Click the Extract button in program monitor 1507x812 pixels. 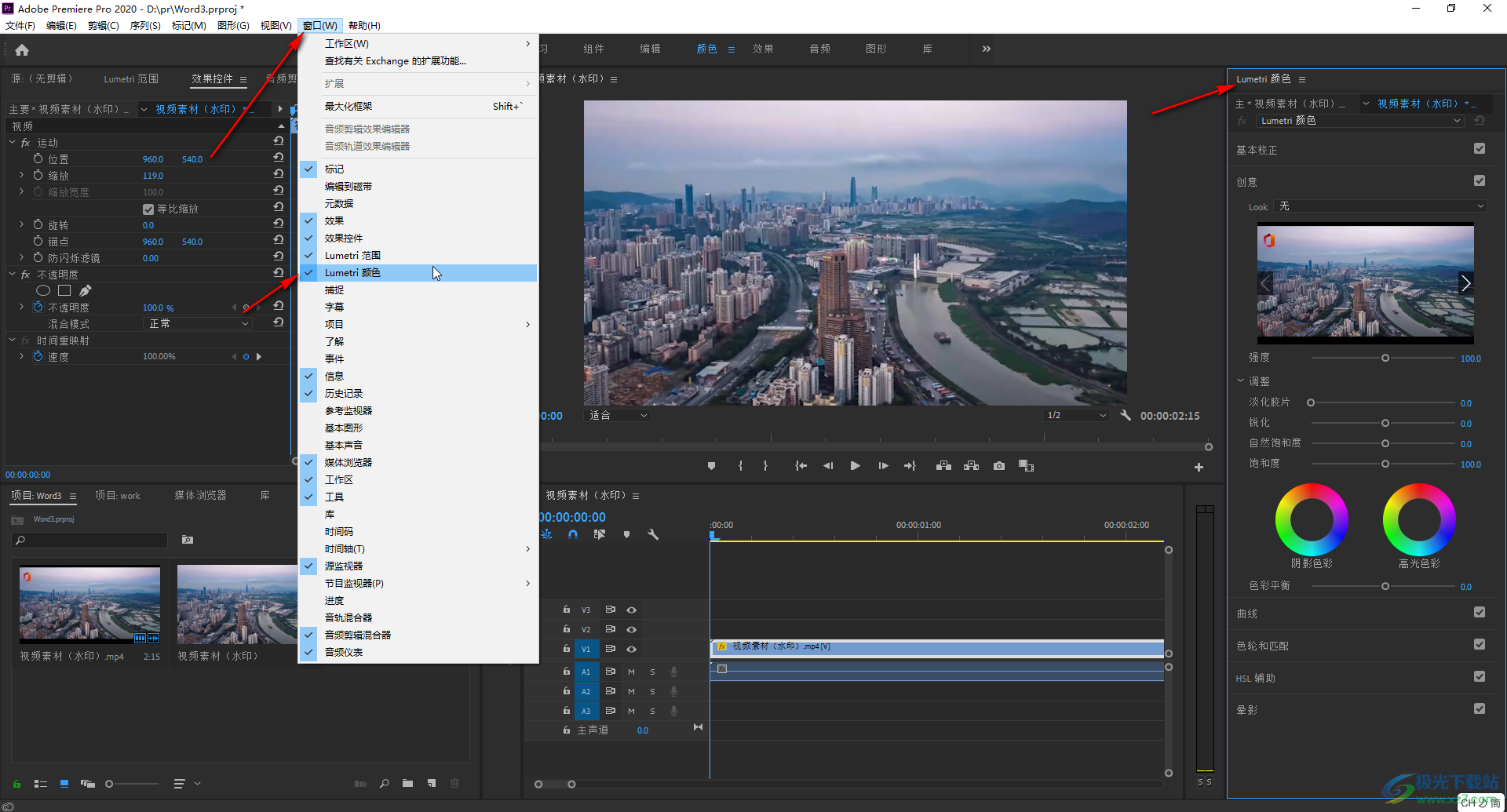971,466
